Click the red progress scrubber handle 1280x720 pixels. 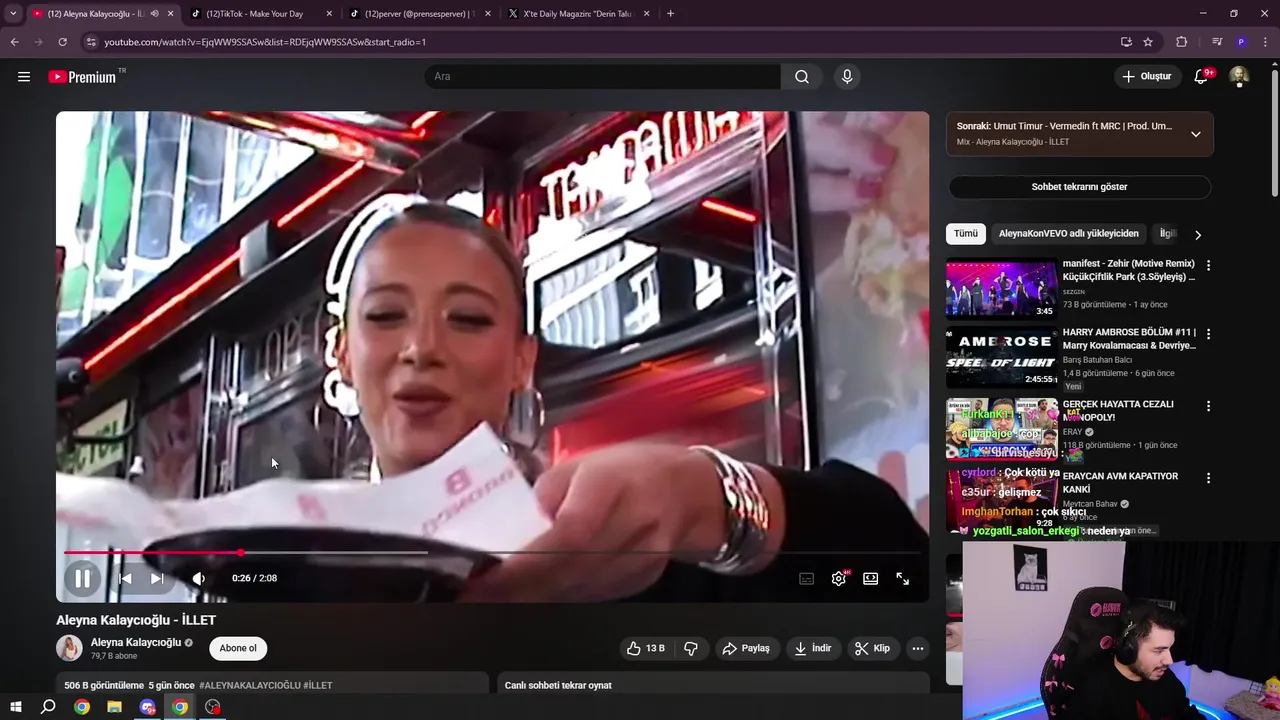coord(241,552)
